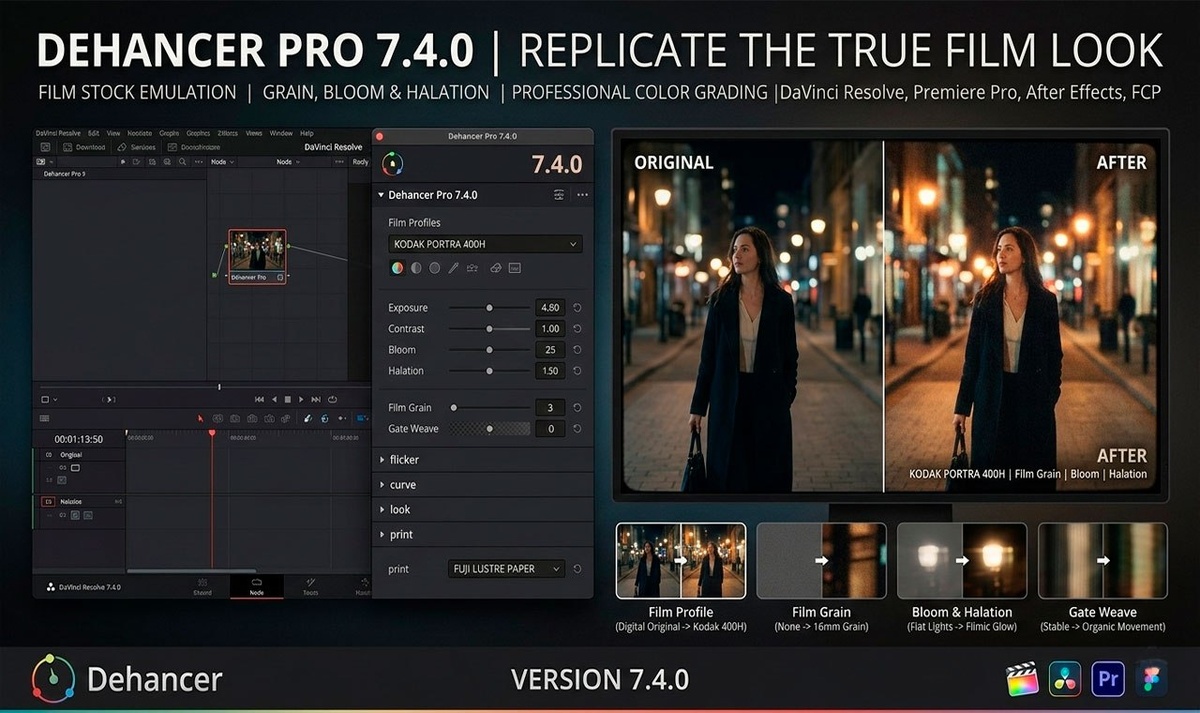Click the Services toolbar button
The height and width of the screenshot is (713, 1200).
136,147
